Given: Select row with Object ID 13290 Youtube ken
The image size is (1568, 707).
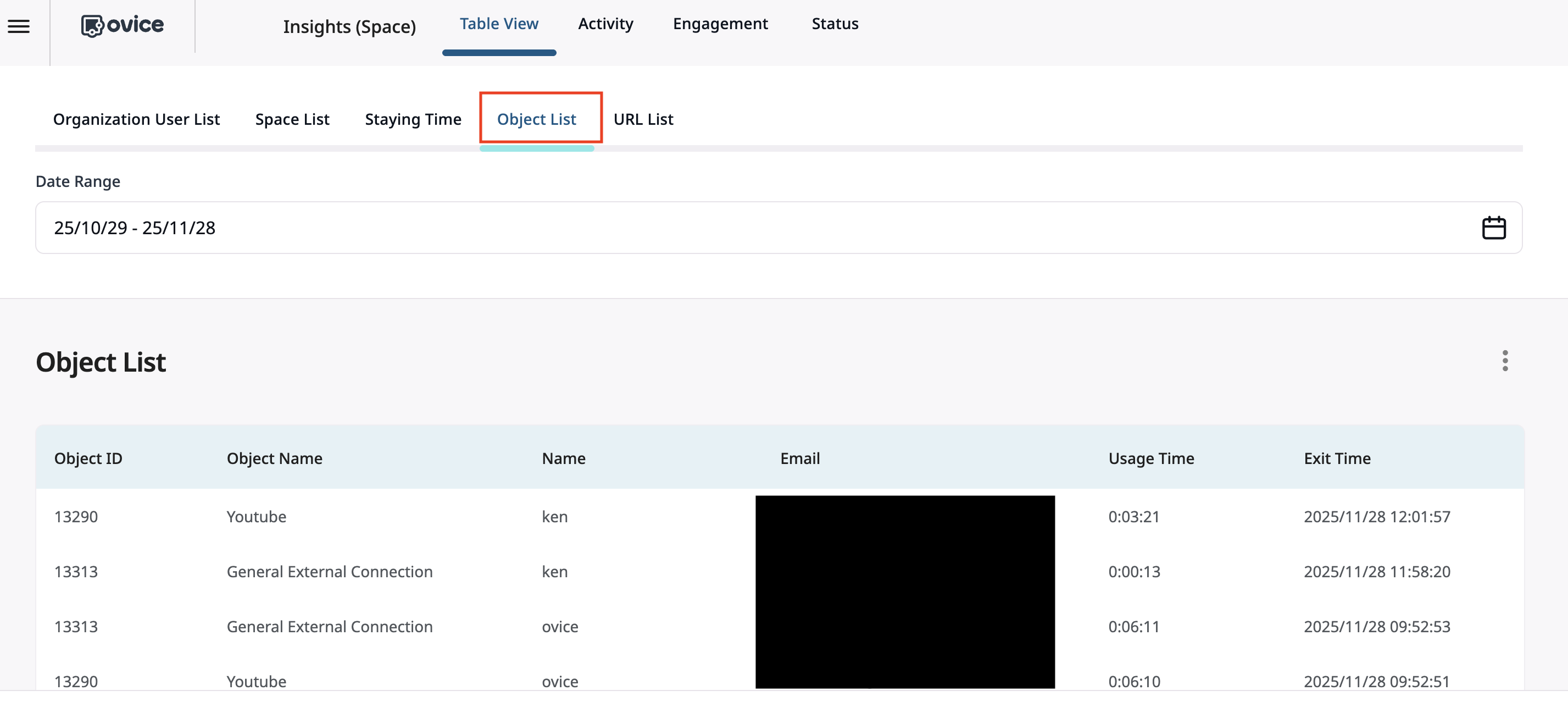Looking at the screenshot, I should [256, 517].
